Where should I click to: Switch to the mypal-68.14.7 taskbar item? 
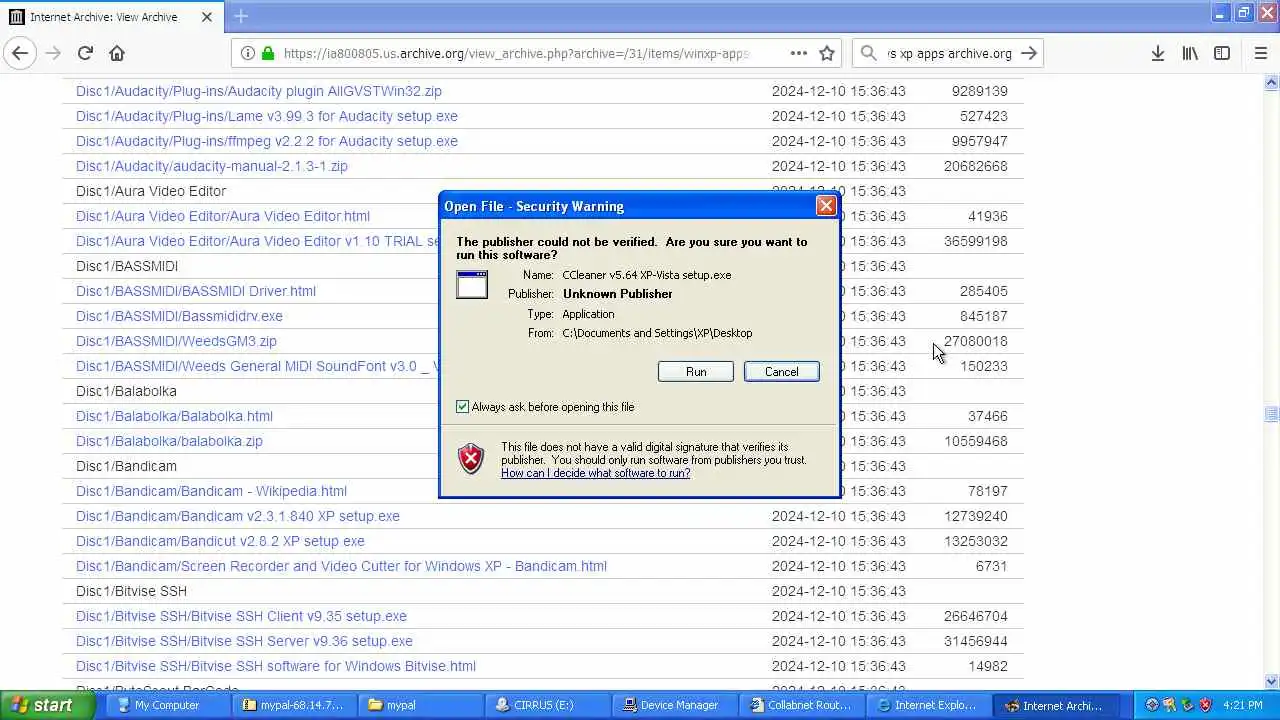pyautogui.click(x=293, y=705)
